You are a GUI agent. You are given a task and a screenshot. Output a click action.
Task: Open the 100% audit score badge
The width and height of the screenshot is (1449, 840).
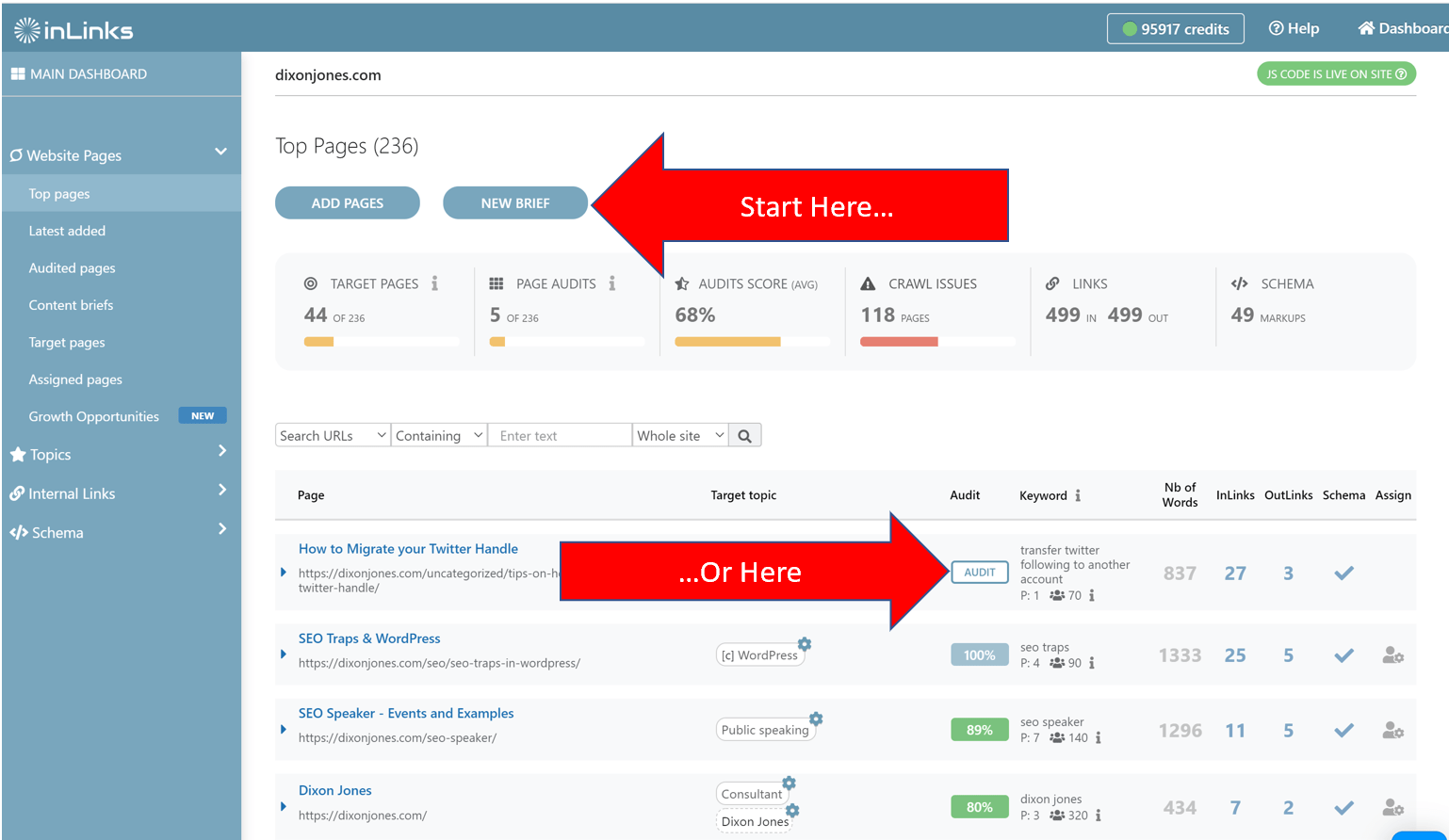pos(979,655)
